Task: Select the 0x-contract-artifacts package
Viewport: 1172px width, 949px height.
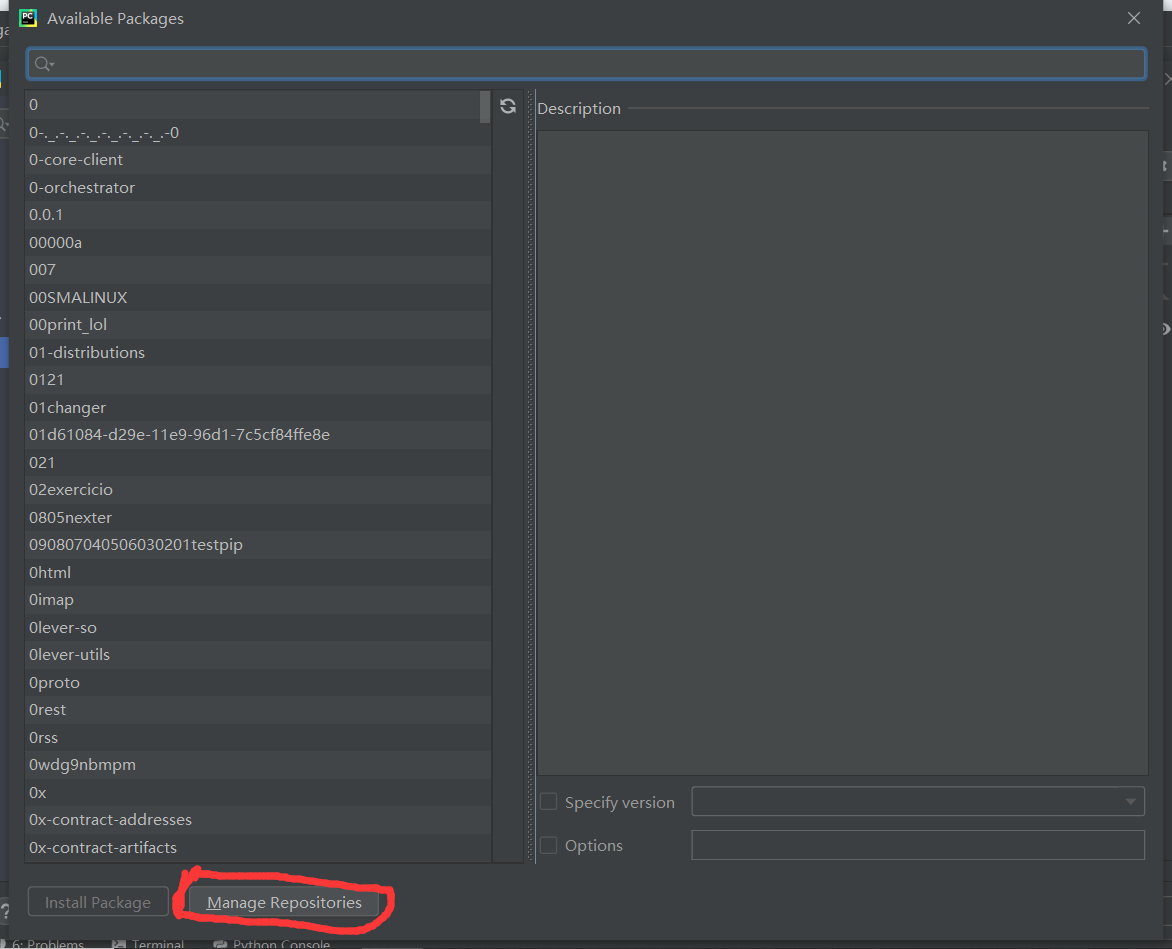Action: click(x=258, y=847)
